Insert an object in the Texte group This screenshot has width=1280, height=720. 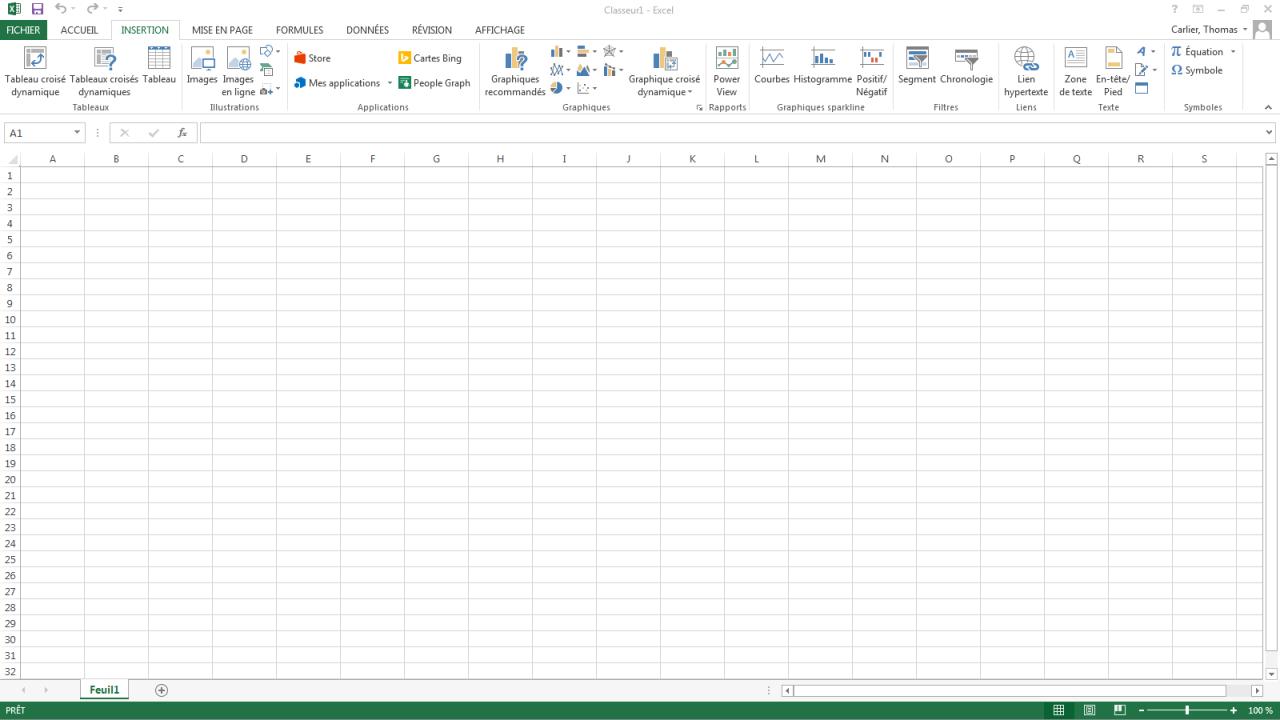(x=1142, y=88)
